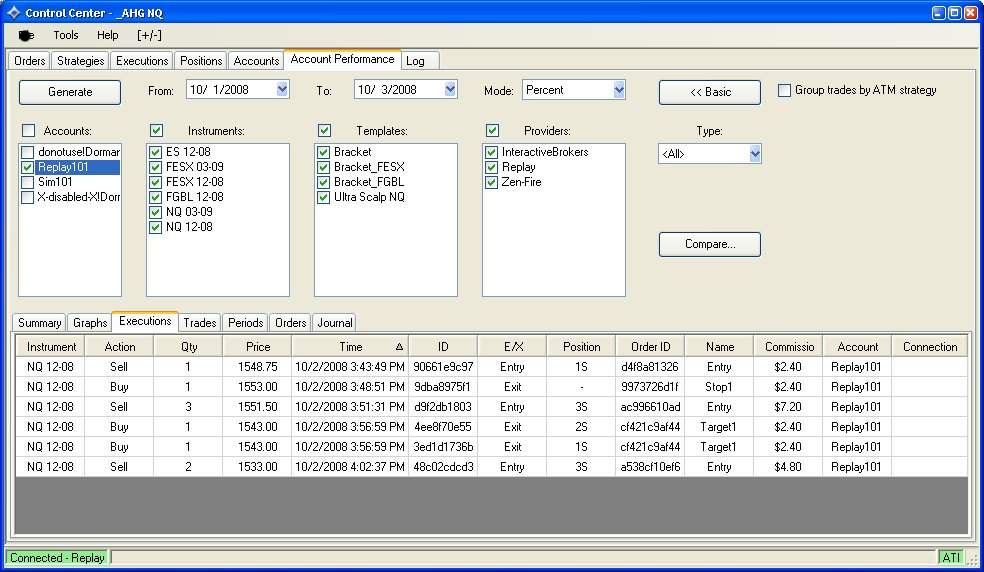The width and height of the screenshot is (984, 572).
Task: Uncheck the ES 12-08 instrument
Action: (x=156, y=152)
